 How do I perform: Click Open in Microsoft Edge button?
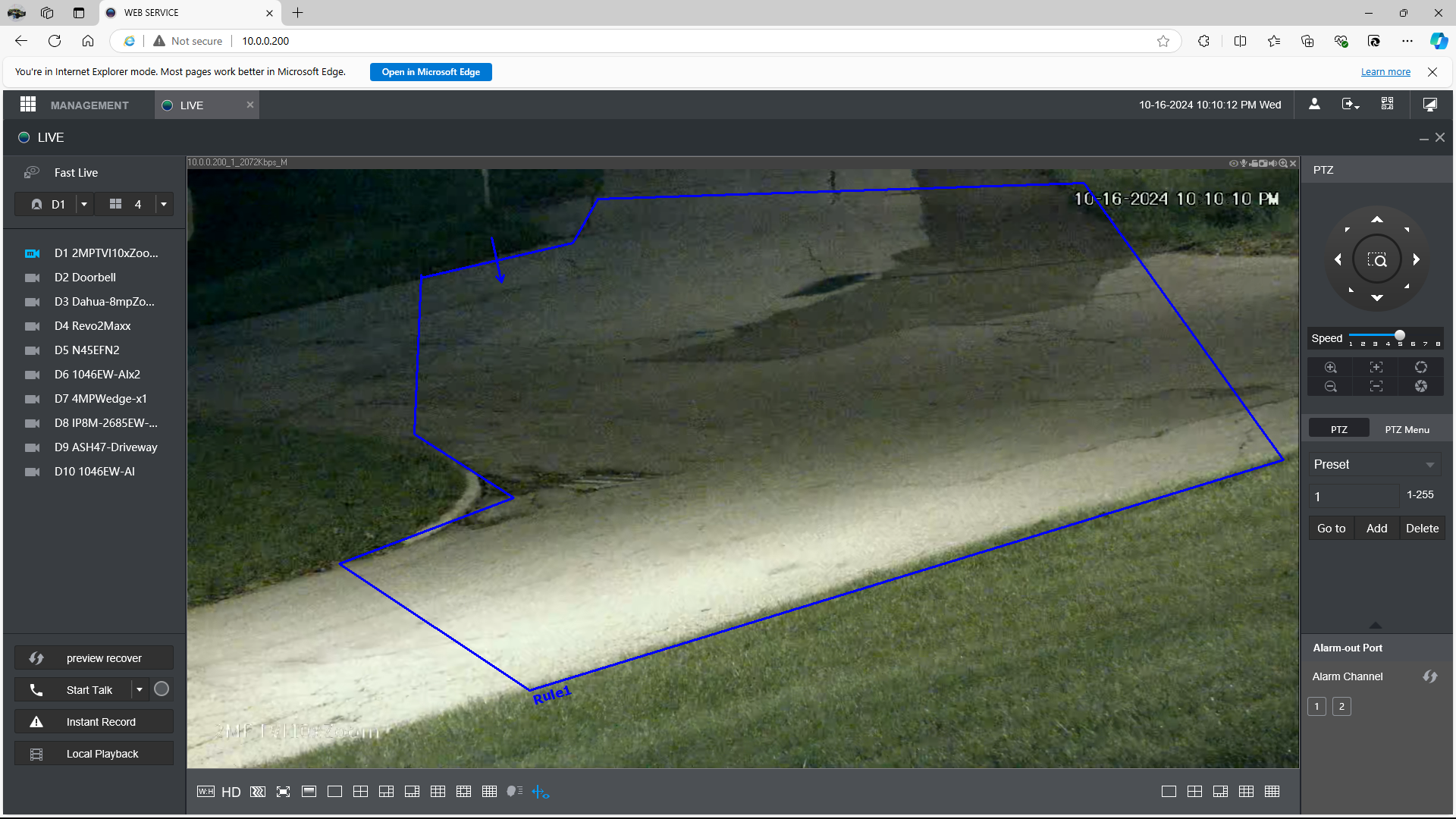coord(431,72)
